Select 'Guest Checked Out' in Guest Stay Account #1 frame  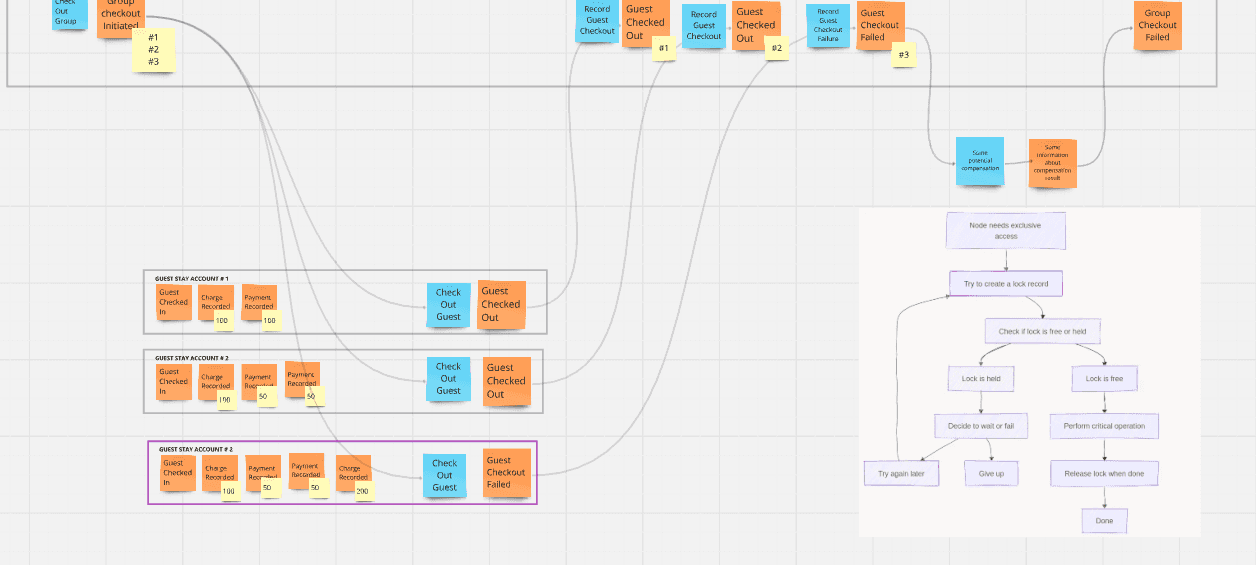point(501,304)
